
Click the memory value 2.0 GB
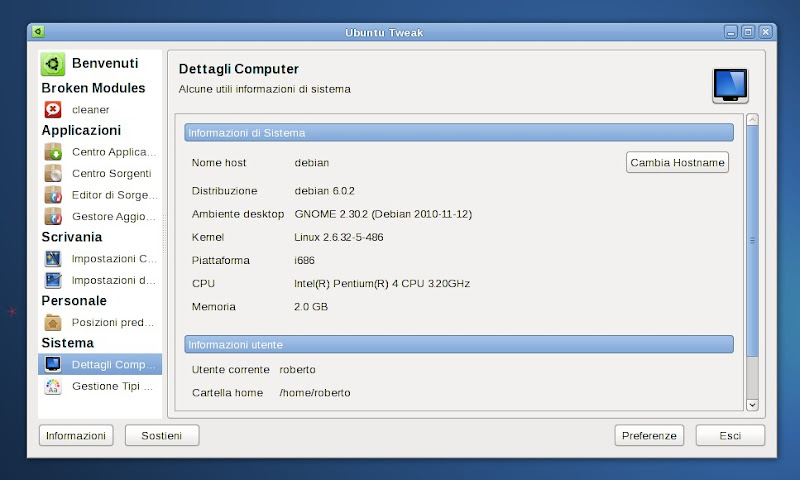311,307
